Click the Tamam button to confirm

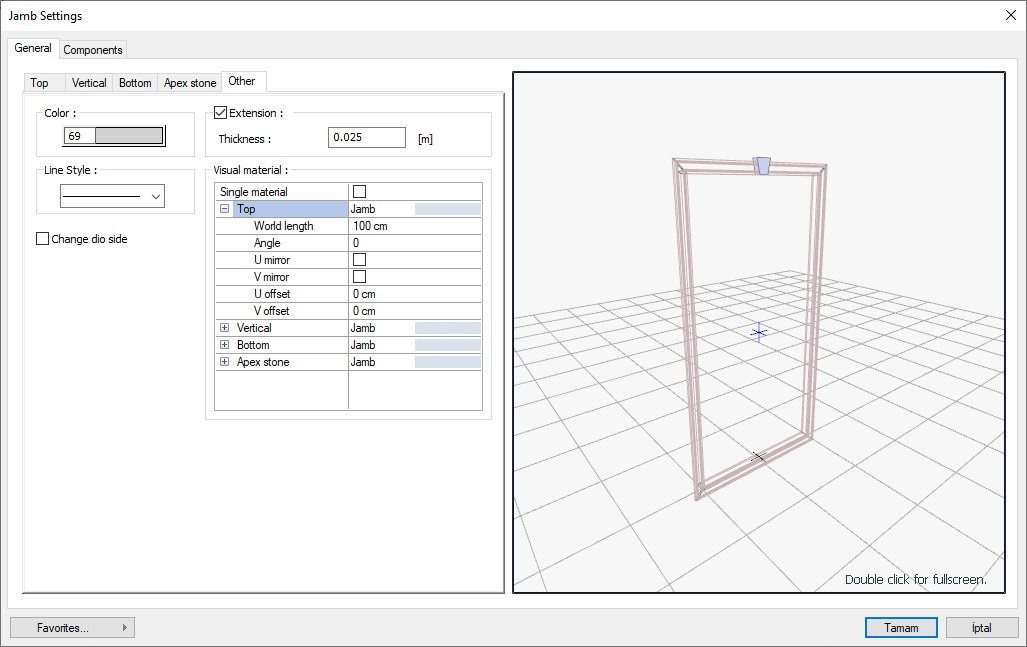pyautogui.click(x=900, y=628)
